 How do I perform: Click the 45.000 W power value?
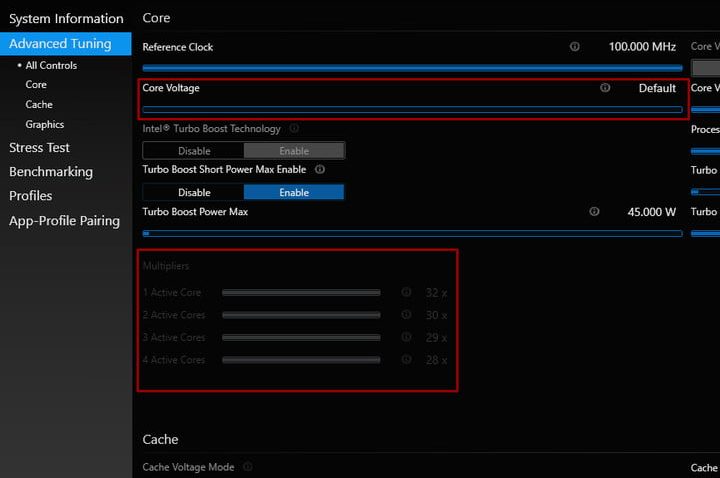click(652, 212)
